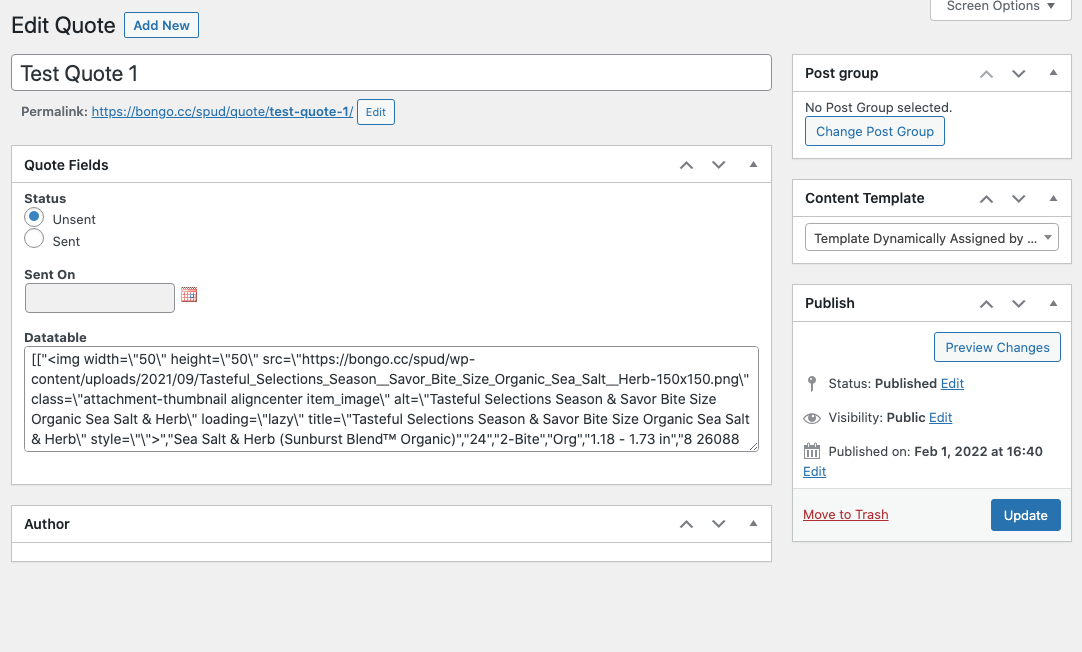1082x652 pixels.
Task: Move Quote Fields panel up
Action: tap(686, 165)
